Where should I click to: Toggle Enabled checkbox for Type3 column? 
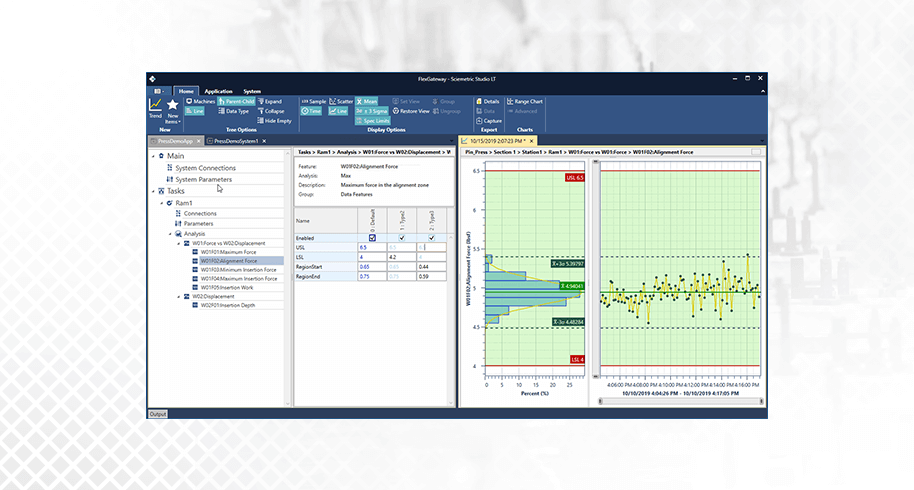tap(431, 238)
